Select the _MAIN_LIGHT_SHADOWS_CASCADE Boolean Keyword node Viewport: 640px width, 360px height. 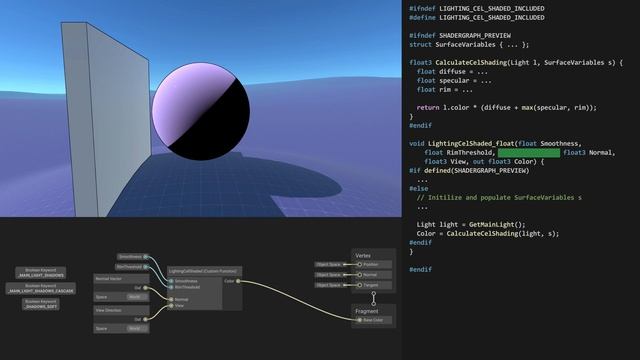40,289
